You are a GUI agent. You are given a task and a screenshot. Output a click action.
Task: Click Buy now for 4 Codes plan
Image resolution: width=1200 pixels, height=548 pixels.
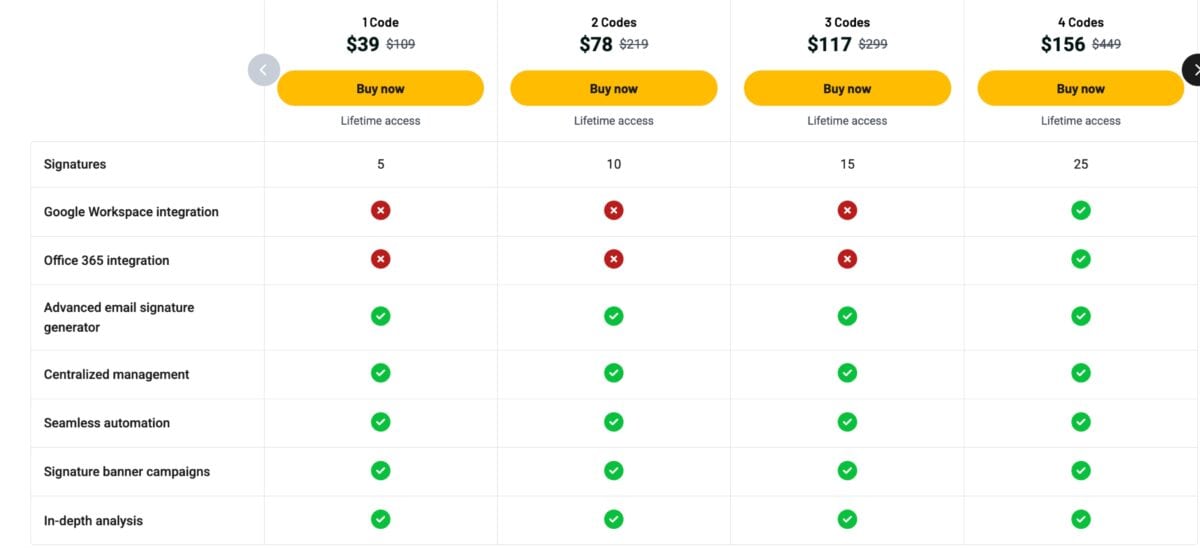pyautogui.click(x=1081, y=88)
